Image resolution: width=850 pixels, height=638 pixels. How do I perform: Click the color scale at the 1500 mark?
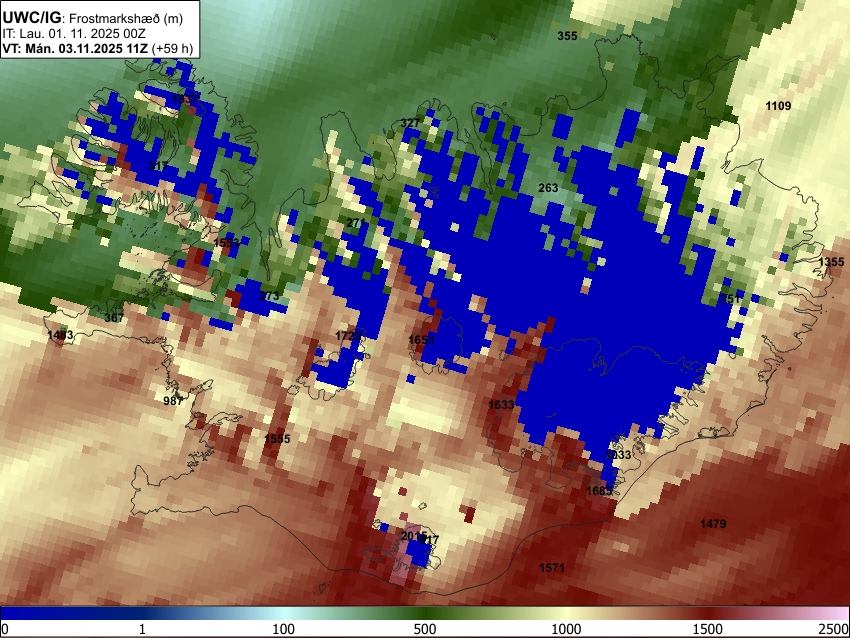[708, 613]
